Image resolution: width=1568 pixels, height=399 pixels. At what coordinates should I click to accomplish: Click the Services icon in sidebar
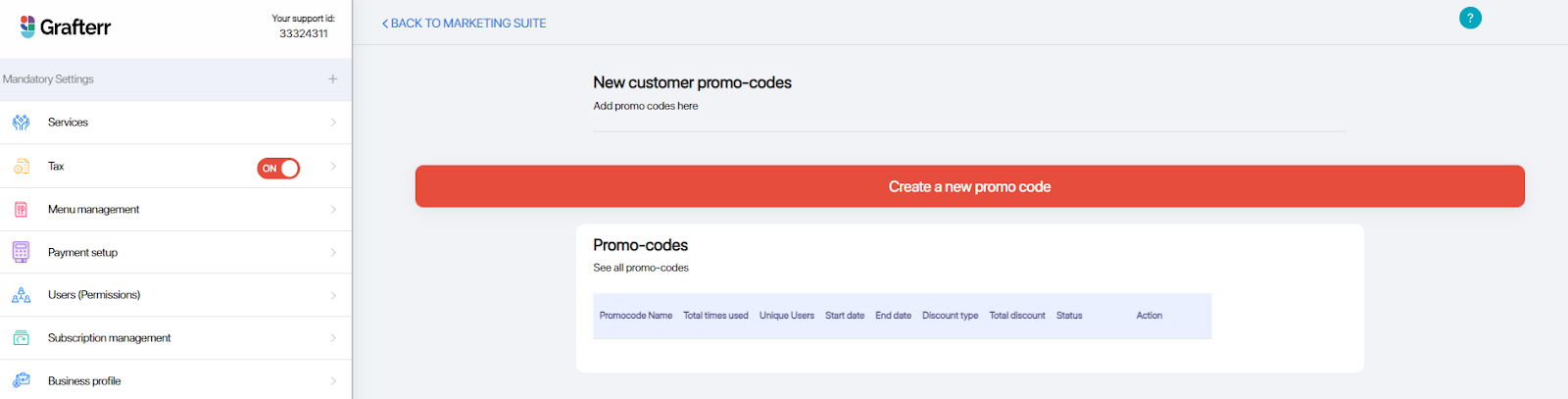point(21,123)
